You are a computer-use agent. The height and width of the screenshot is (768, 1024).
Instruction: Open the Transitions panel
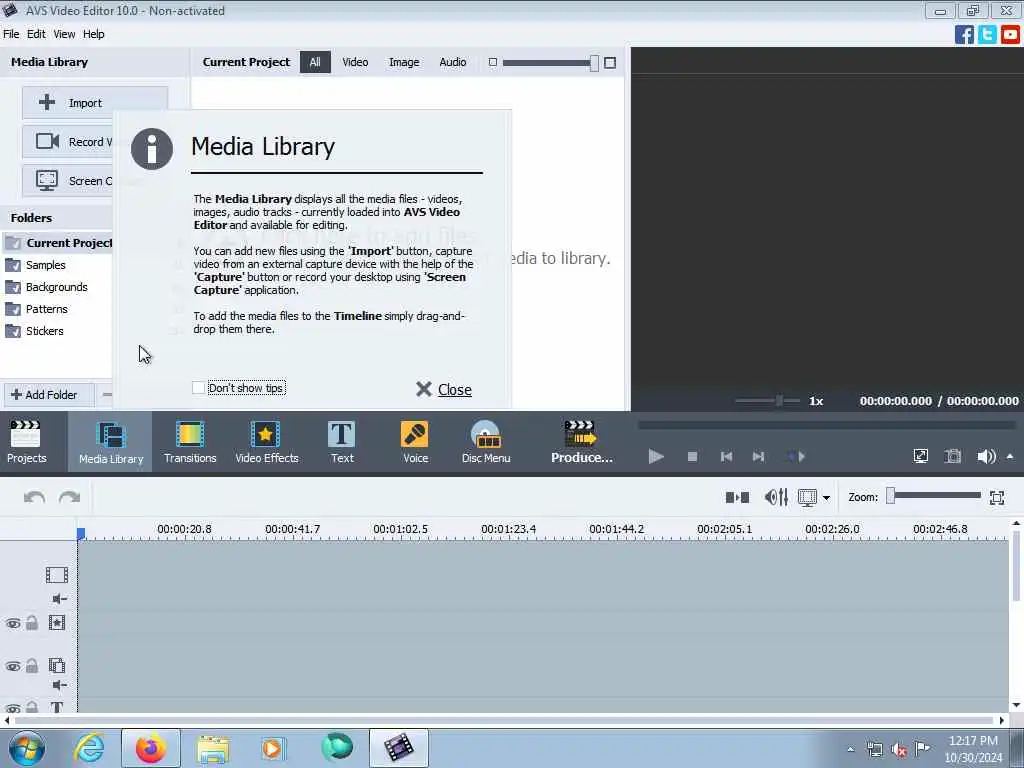click(x=190, y=441)
